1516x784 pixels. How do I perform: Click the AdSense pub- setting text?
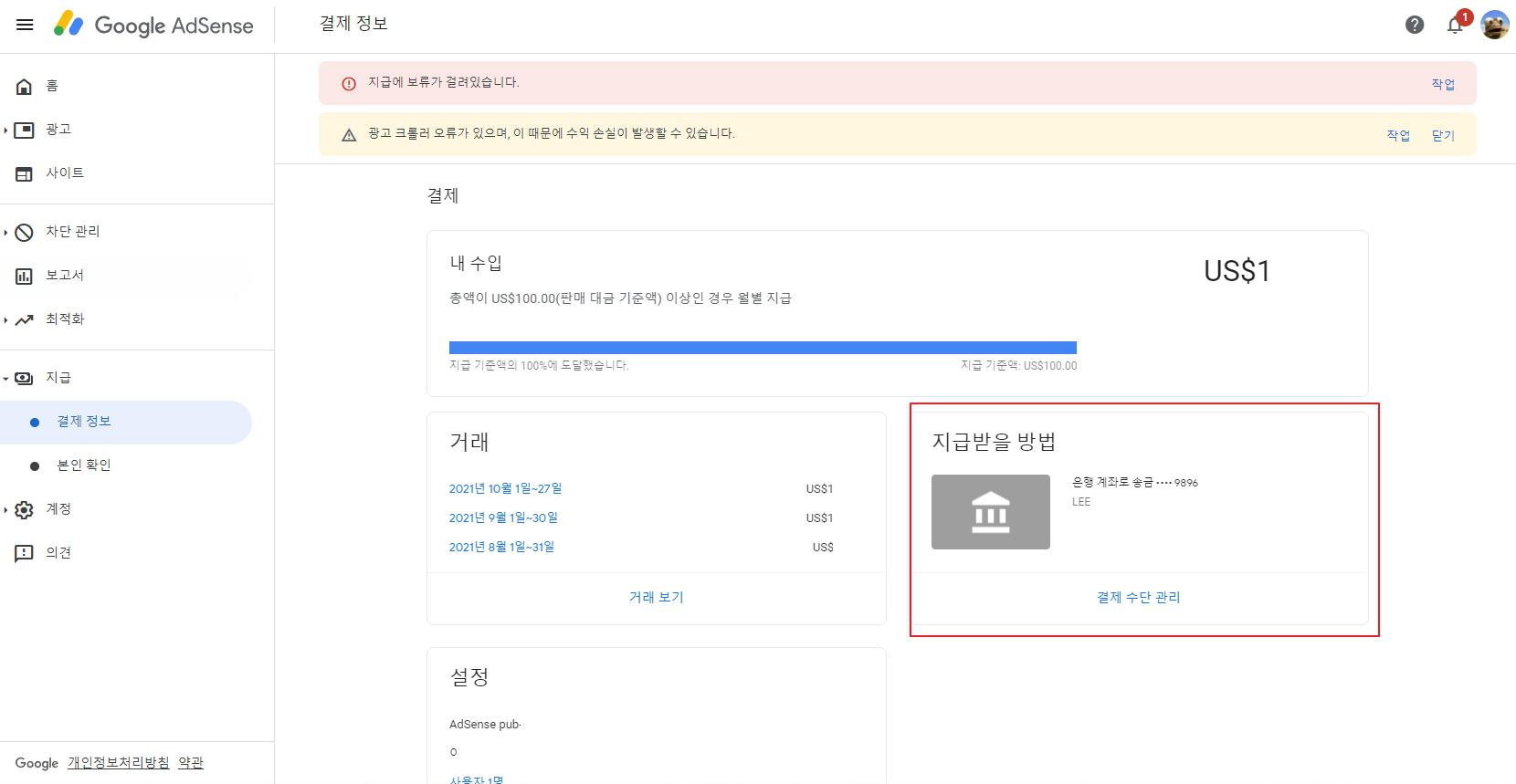click(485, 725)
